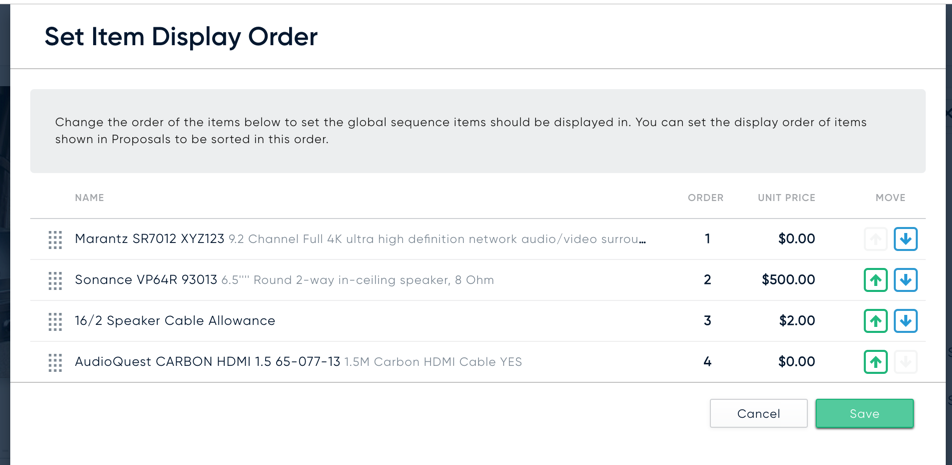
Task: Grab drag handle of AudioQuest HDMI row
Action: coord(55,362)
